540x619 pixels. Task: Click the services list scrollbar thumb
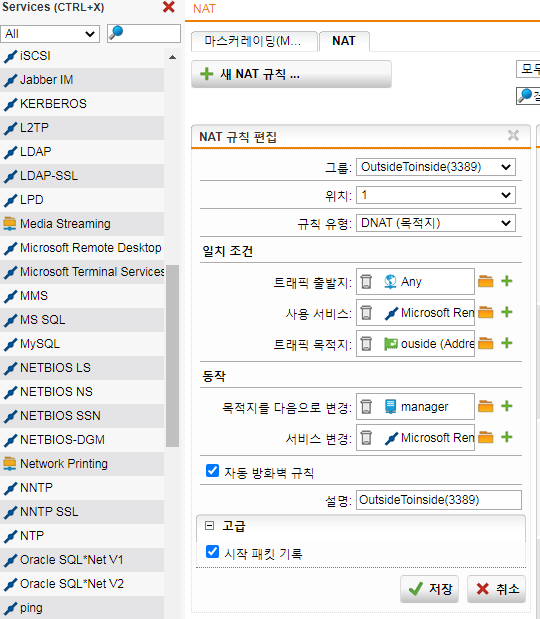pyautogui.click(x=172, y=356)
